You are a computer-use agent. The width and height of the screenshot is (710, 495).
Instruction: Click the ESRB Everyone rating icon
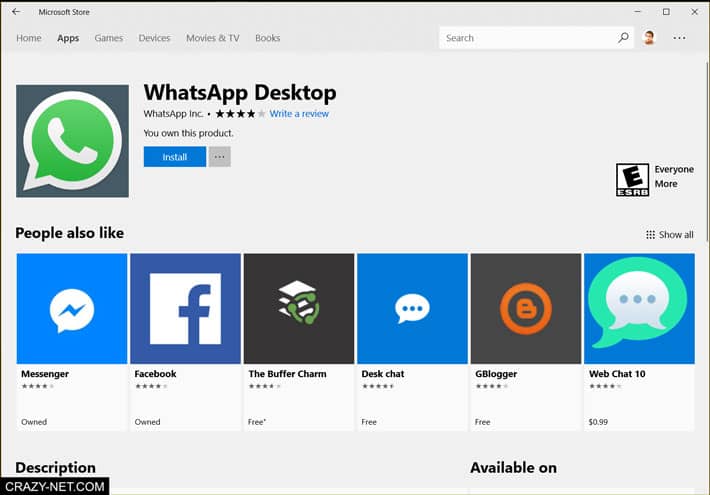pos(632,180)
